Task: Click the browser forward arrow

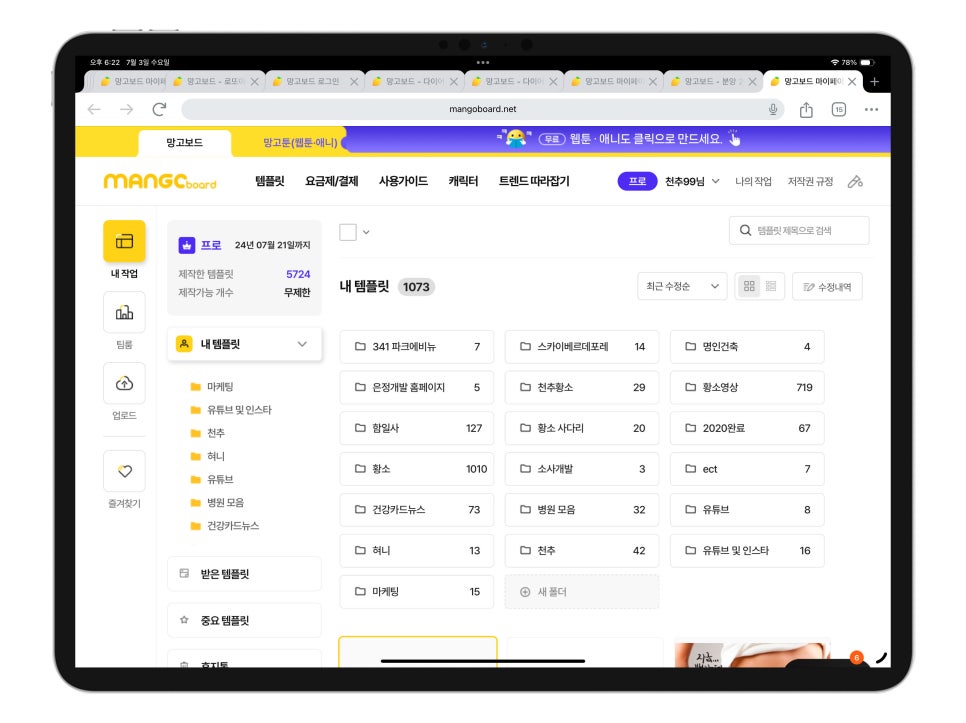Action: click(x=126, y=109)
